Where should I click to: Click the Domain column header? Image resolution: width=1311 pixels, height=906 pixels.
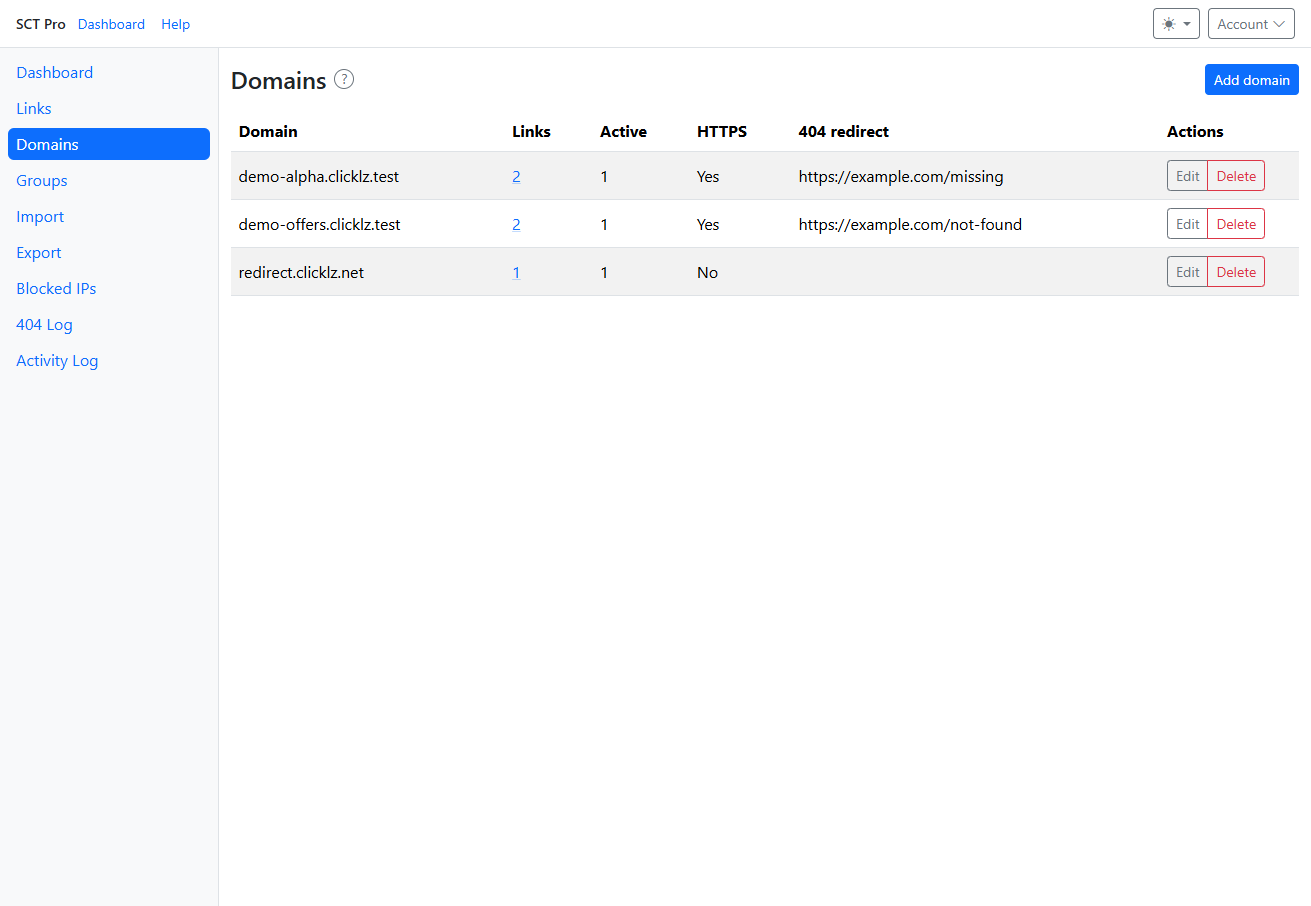(268, 131)
